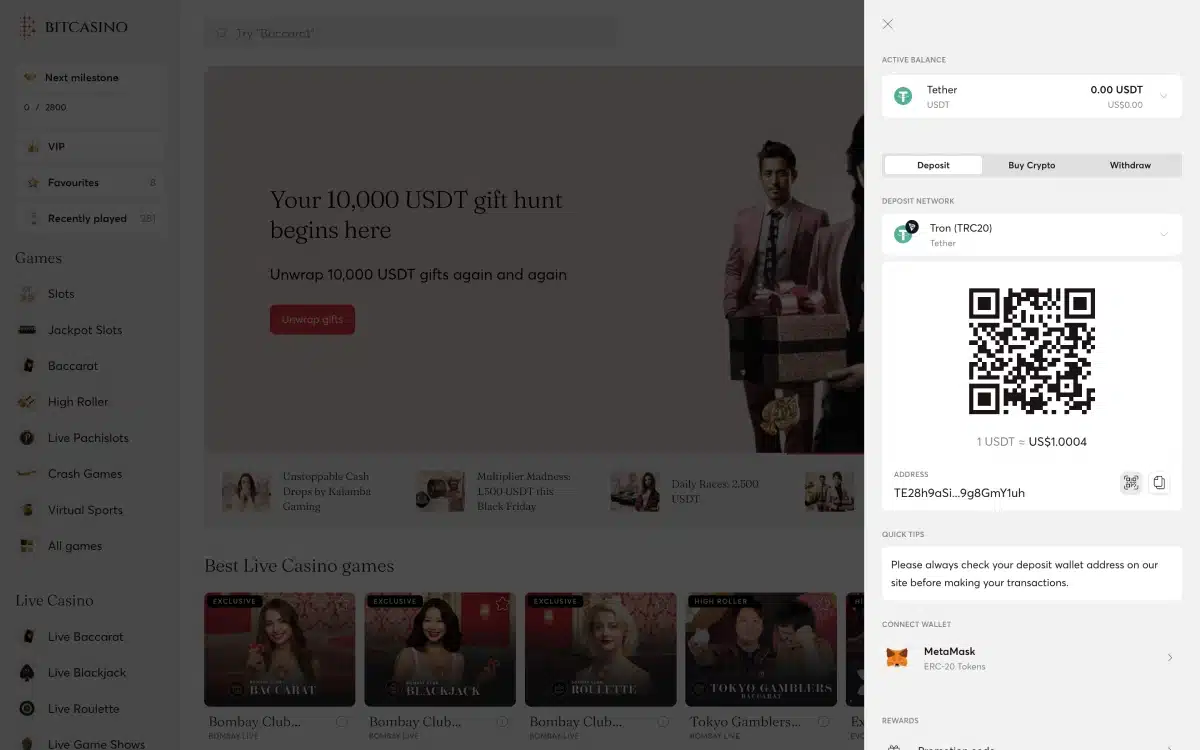
Task: Open Tokyo Gamblers Baccarat game thumbnail
Action: pos(761,650)
